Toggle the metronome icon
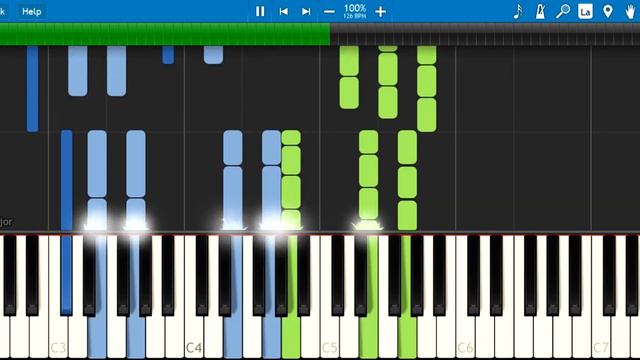 (x=540, y=11)
